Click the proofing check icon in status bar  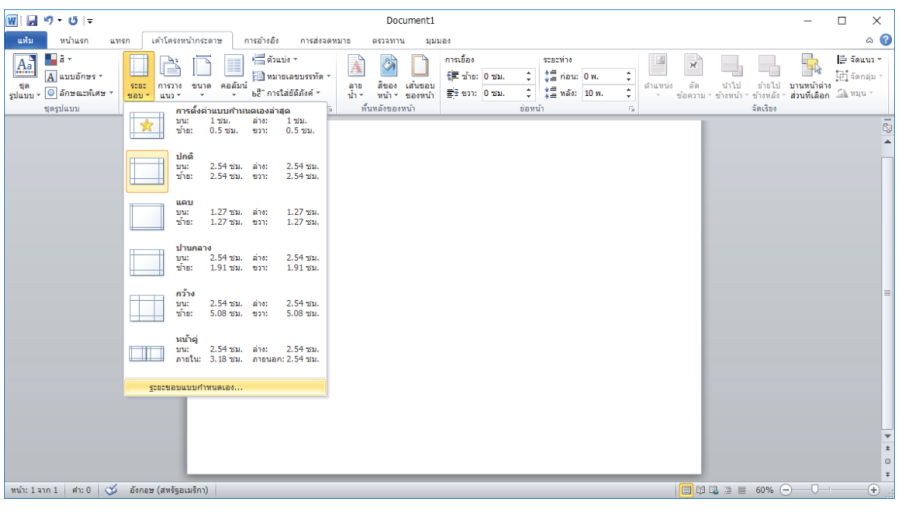(112, 490)
